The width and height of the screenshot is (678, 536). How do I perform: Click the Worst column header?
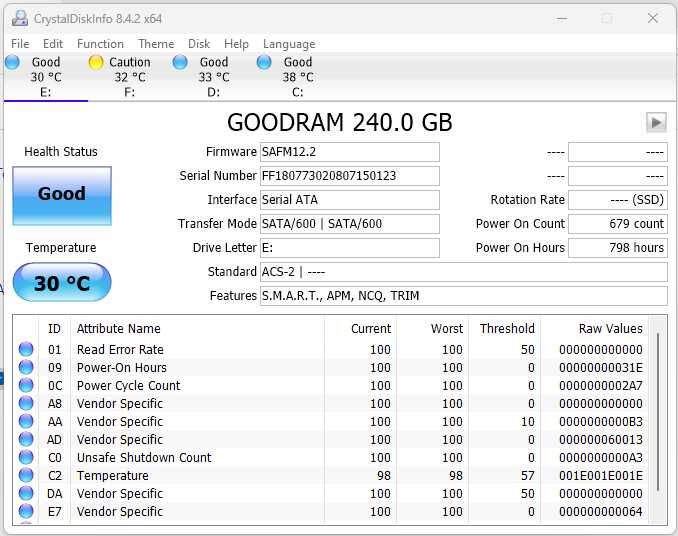tap(447, 329)
